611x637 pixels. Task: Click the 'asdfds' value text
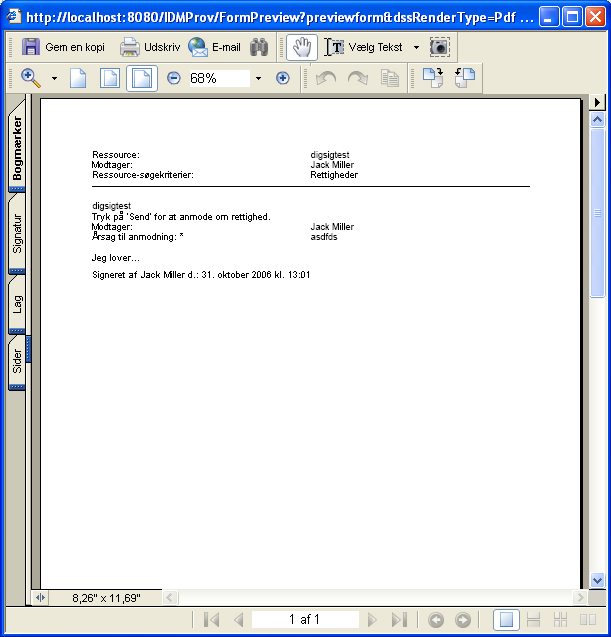pos(324,237)
